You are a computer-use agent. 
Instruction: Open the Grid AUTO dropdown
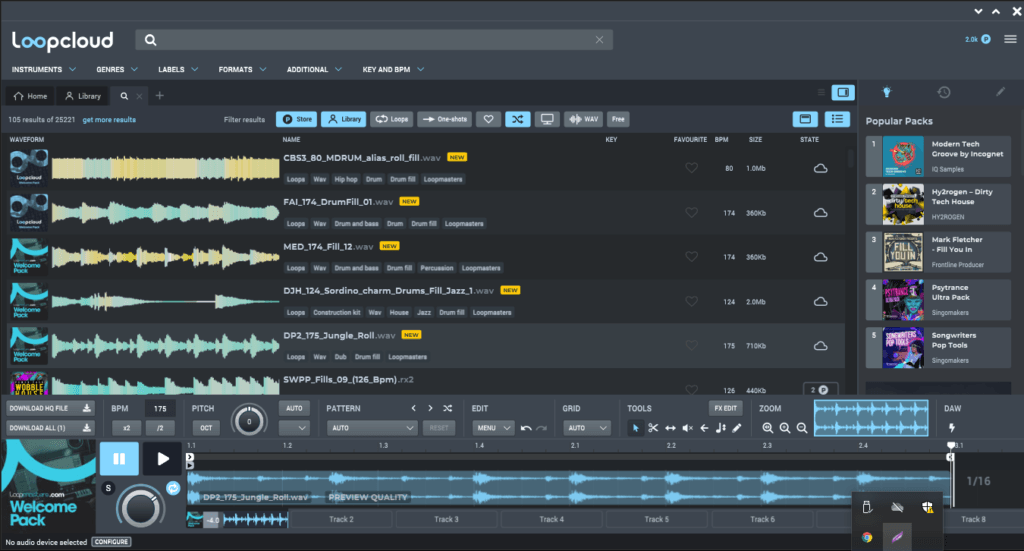tap(586, 428)
